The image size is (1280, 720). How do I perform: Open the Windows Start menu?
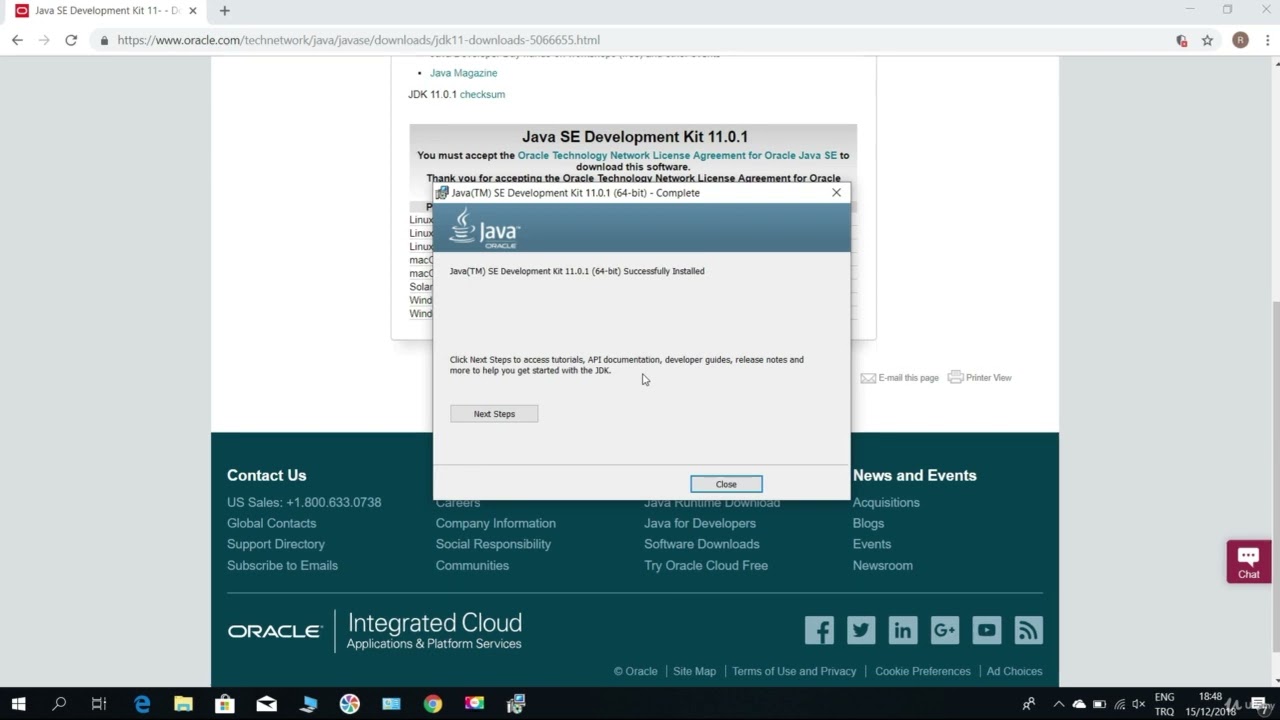pos(18,704)
